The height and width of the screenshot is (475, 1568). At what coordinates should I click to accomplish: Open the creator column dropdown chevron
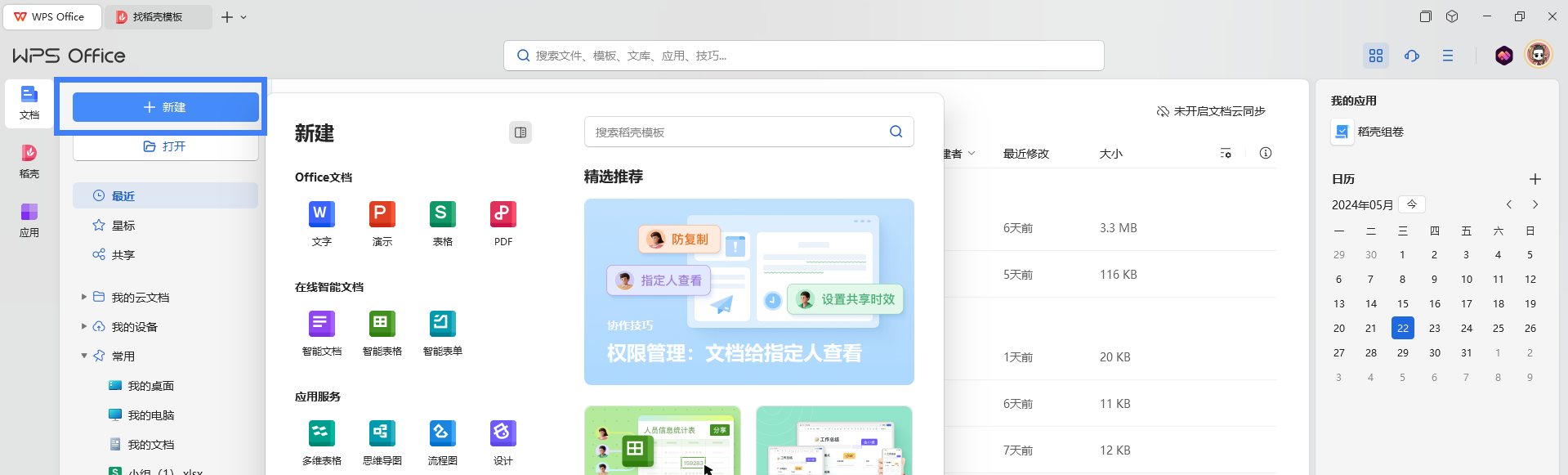pyautogui.click(x=972, y=153)
